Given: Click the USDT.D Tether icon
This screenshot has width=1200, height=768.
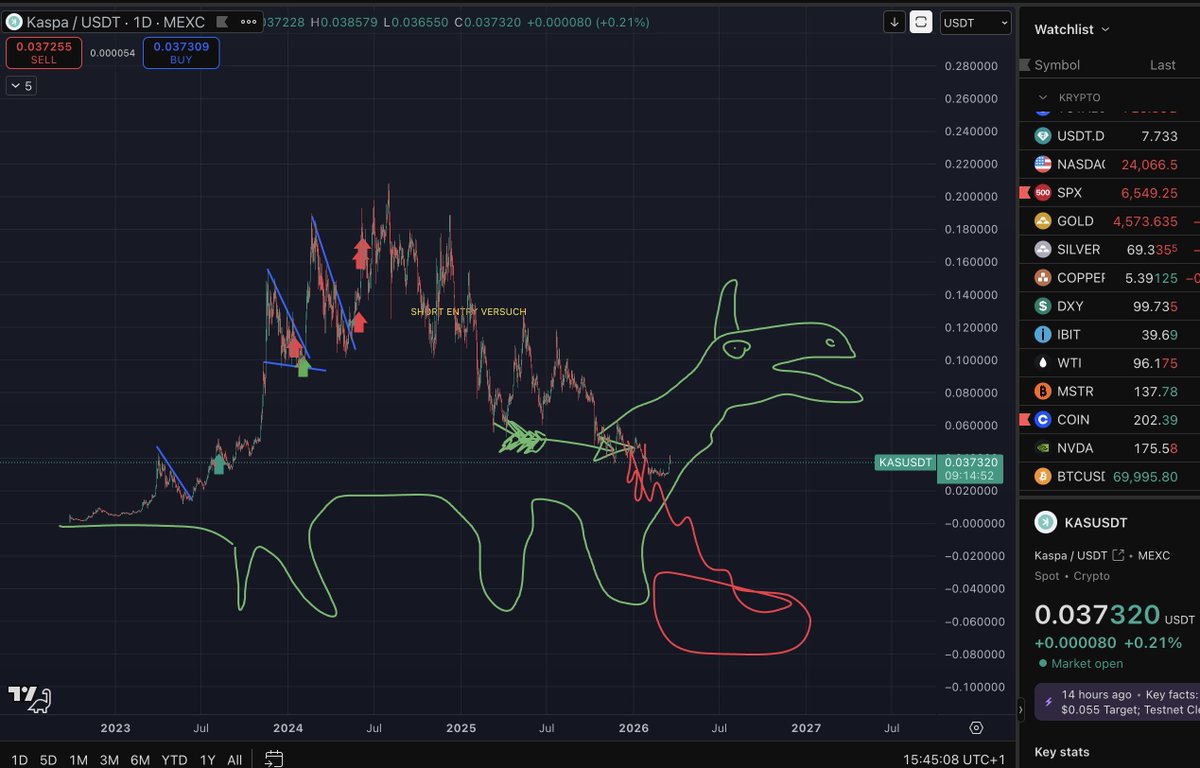Looking at the screenshot, I should [1043, 136].
